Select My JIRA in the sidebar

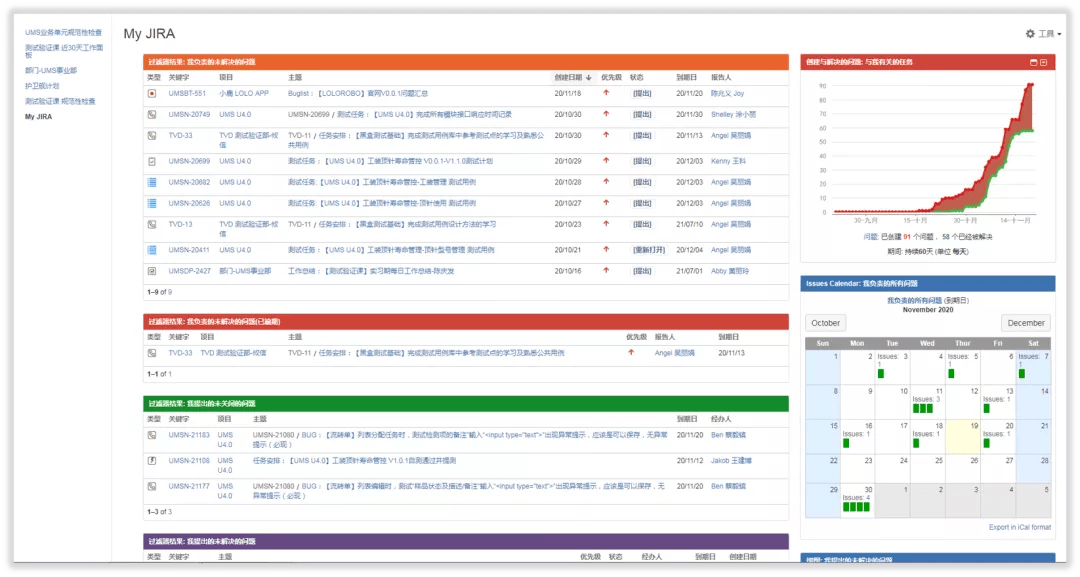point(39,117)
